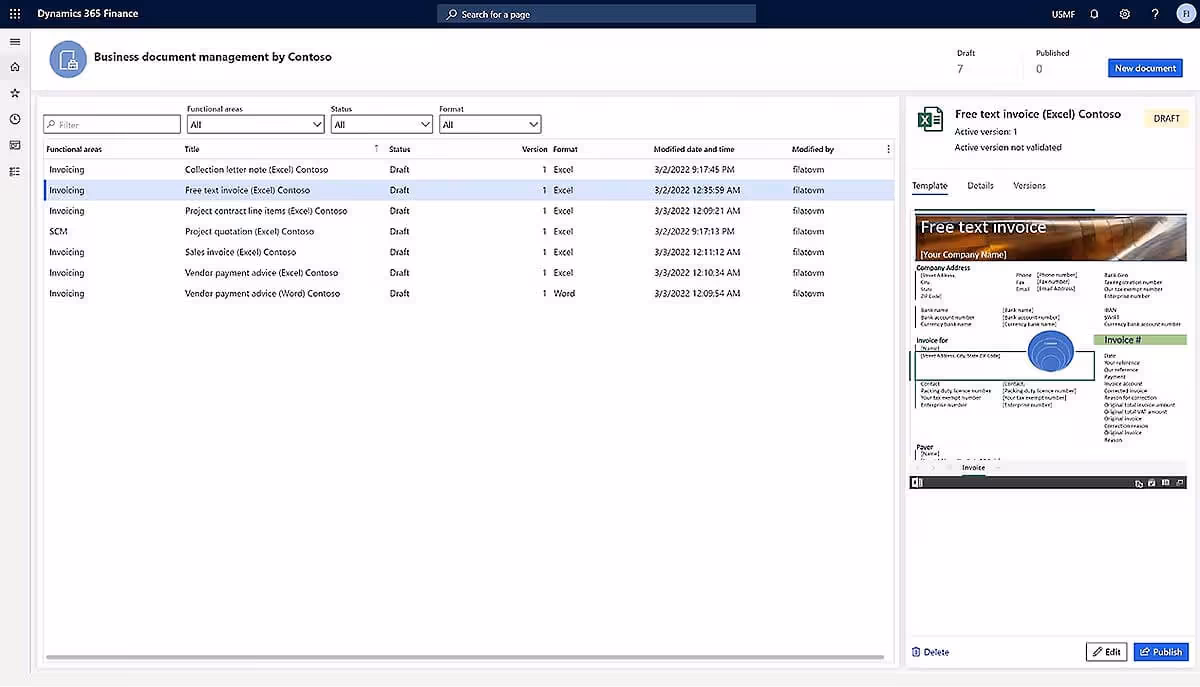The height and width of the screenshot is (687, 1200).
Task: Open notifications via the bell icon
Action: pyautogui.click(x=1092, y=14)
